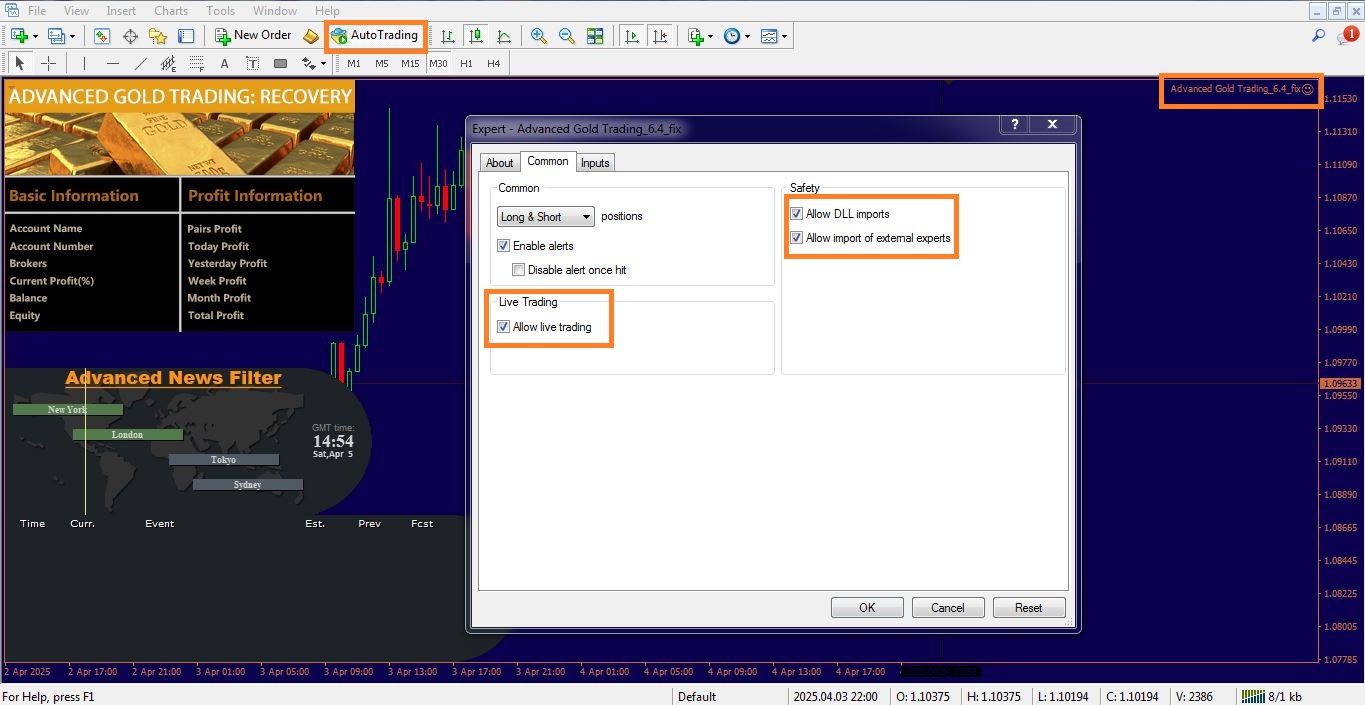Expand the Templates dropdown arrow
The image size is (1365, 705).
(785, 36)
